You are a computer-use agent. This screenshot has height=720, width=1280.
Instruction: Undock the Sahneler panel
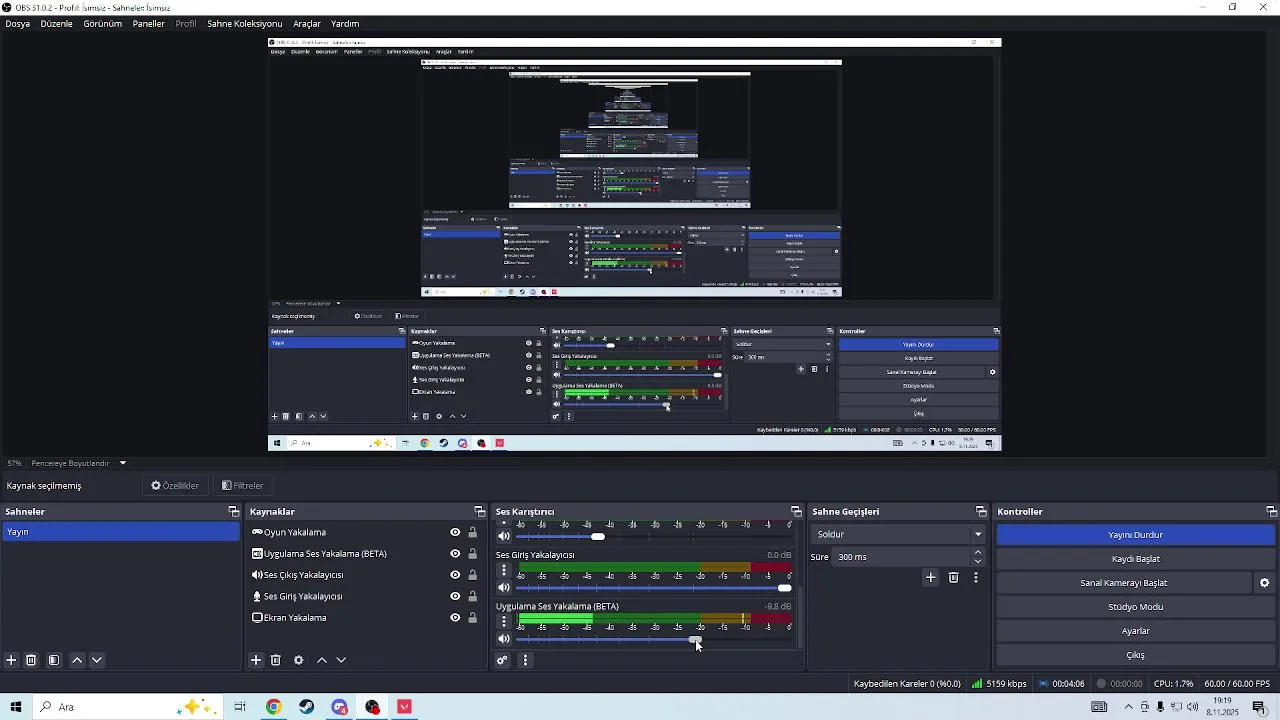(x=234, y=512)
